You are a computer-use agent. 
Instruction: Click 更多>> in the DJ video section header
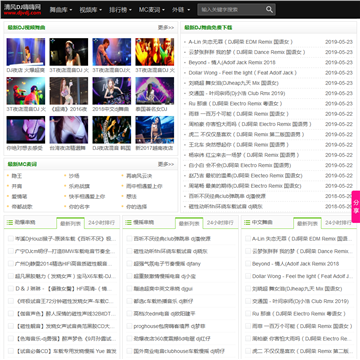click(x=166, y=28)
